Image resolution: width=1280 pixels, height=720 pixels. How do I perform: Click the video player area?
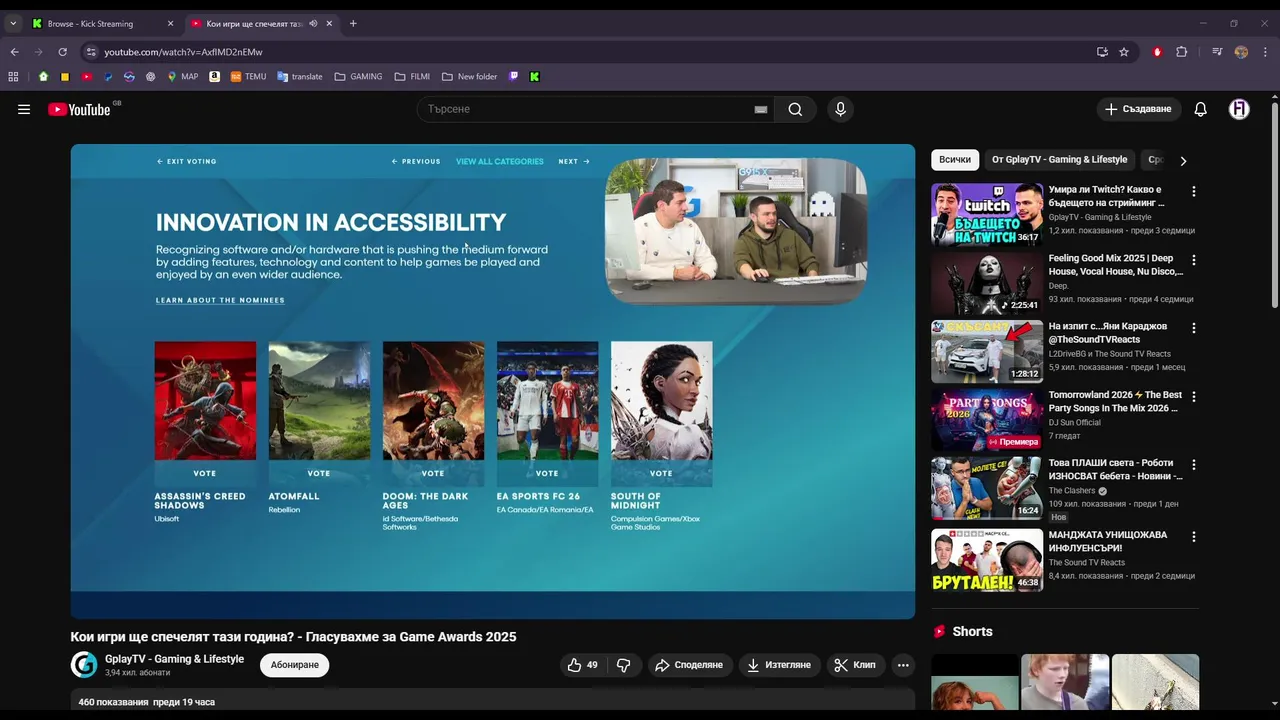[x=493, y=381]
